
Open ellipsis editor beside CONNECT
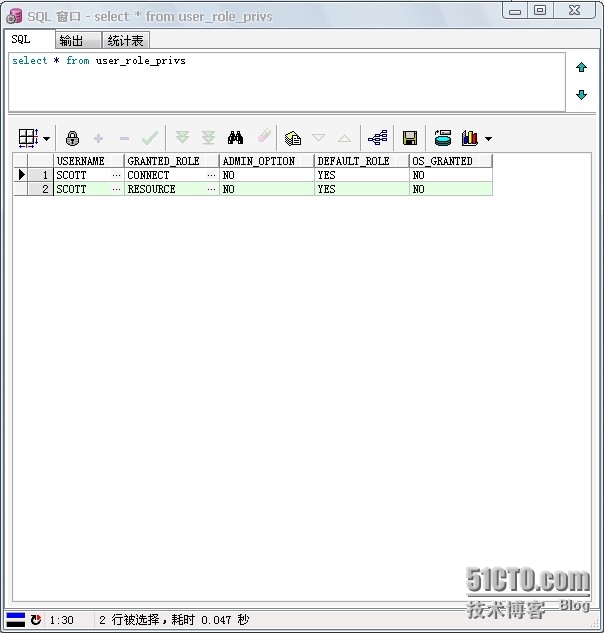pos(211,175)
